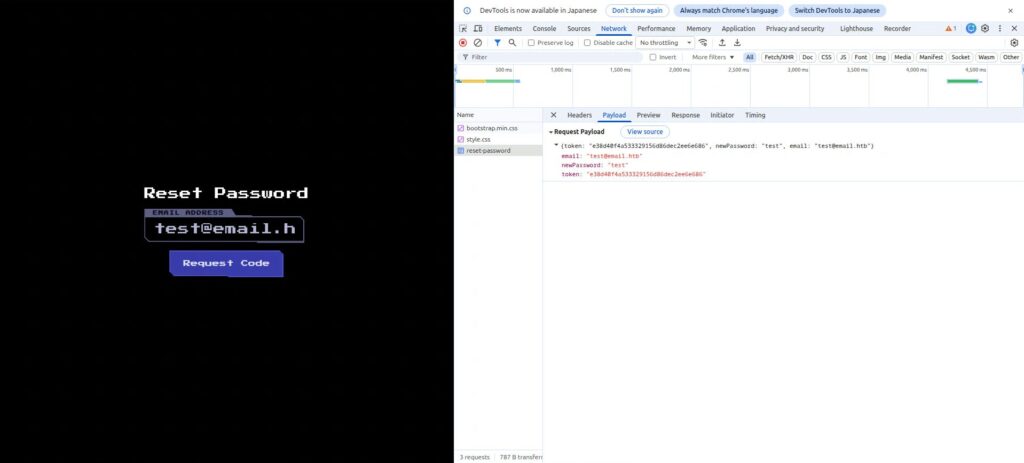Image resolution: width=1024 pixels, height=463 pixels.
Task: Expand the More filters dropdown
Action: [x=712, y=57]
